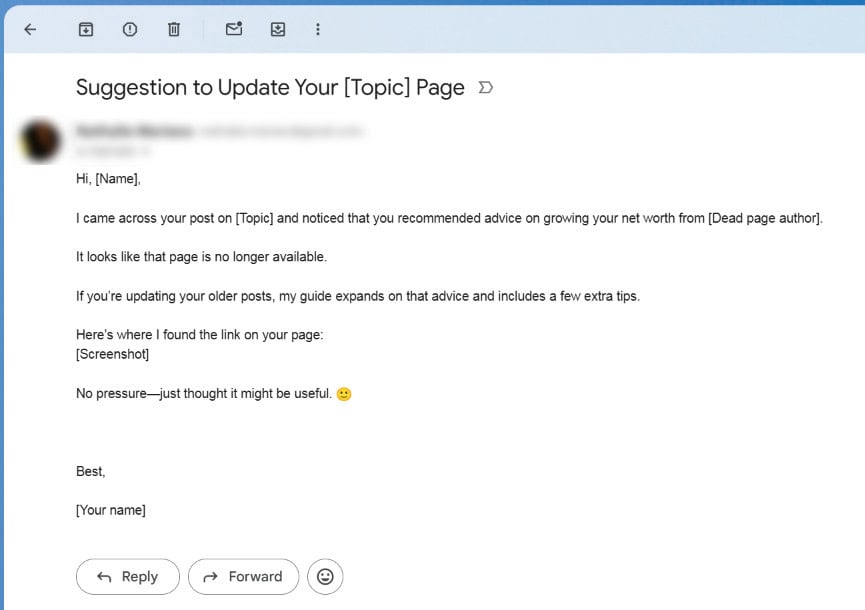Click the sender's profile picture
865x610 pixels.
tap(41, 141)
